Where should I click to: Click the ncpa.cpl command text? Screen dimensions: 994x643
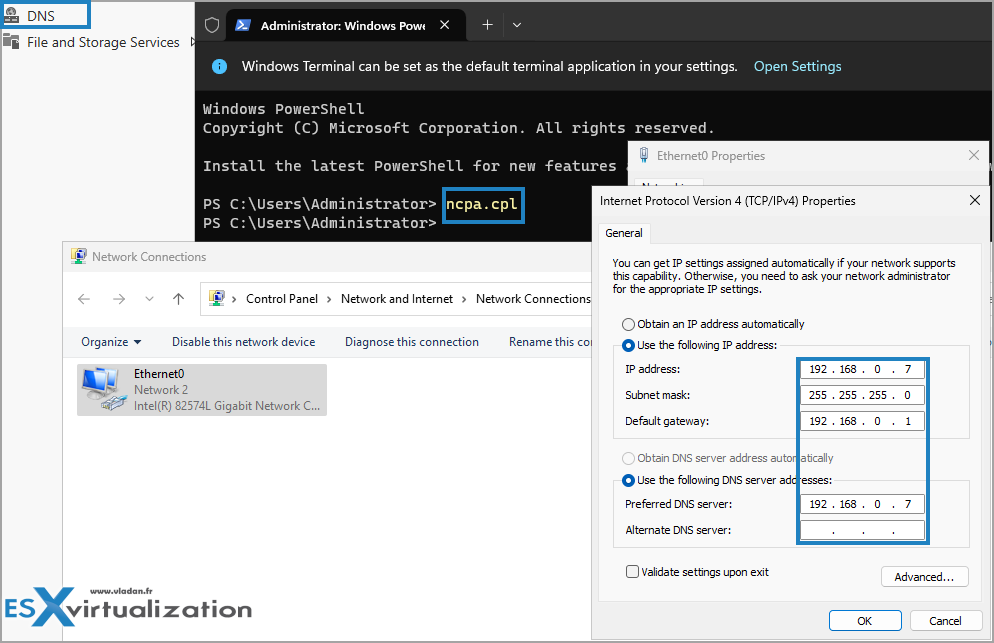pyautogui.click(x=482, y=204)
